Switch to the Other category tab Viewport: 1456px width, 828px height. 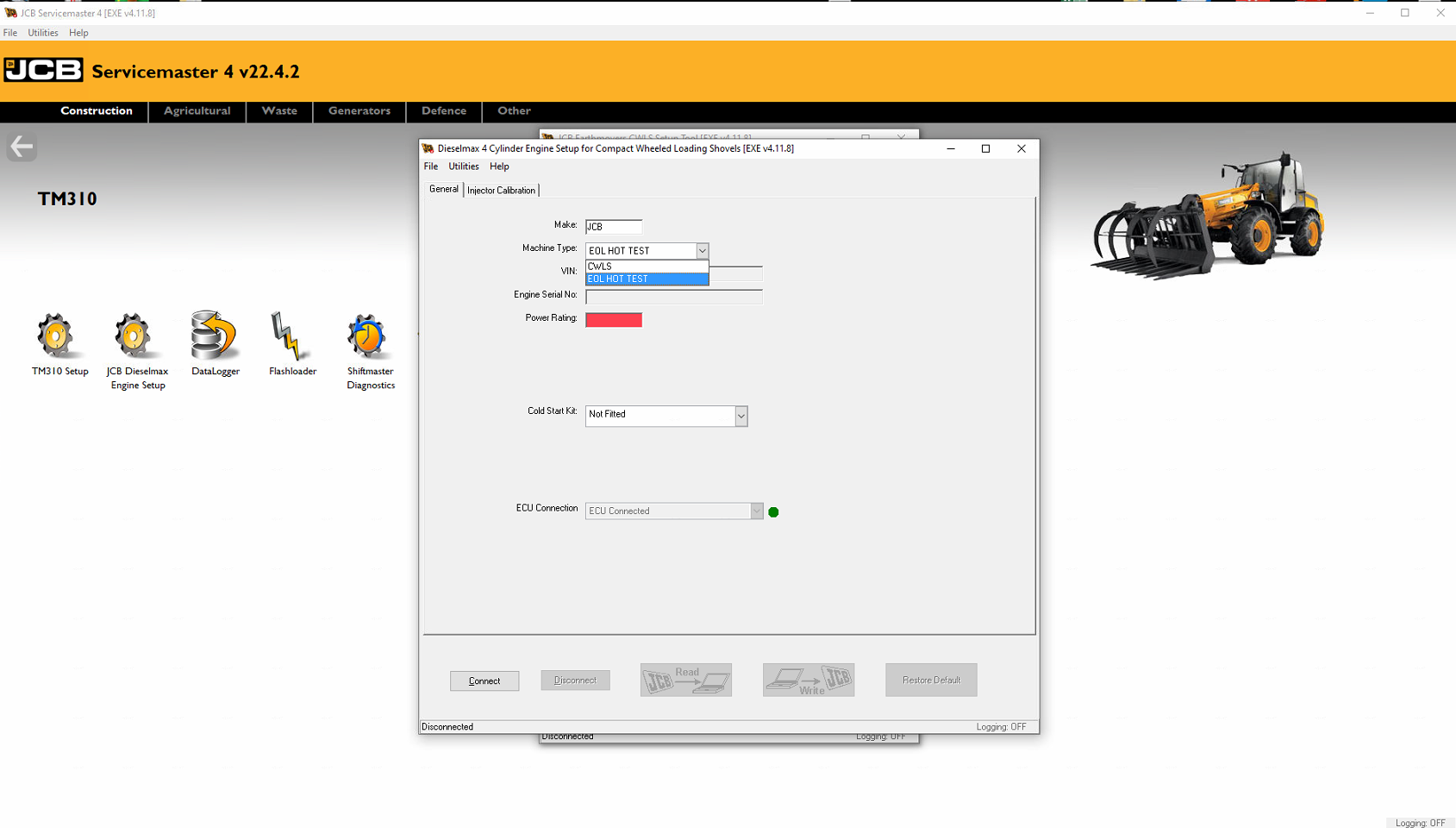514,110
